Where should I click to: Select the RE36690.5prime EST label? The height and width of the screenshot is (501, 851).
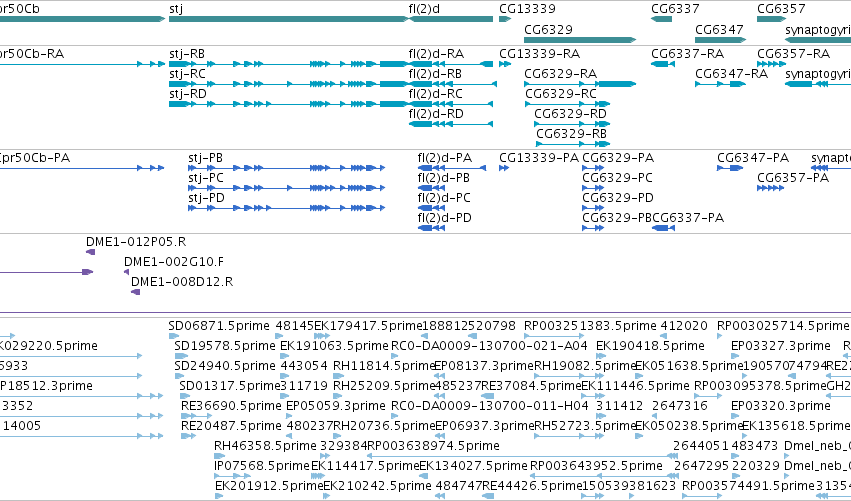tap(231, 406)
